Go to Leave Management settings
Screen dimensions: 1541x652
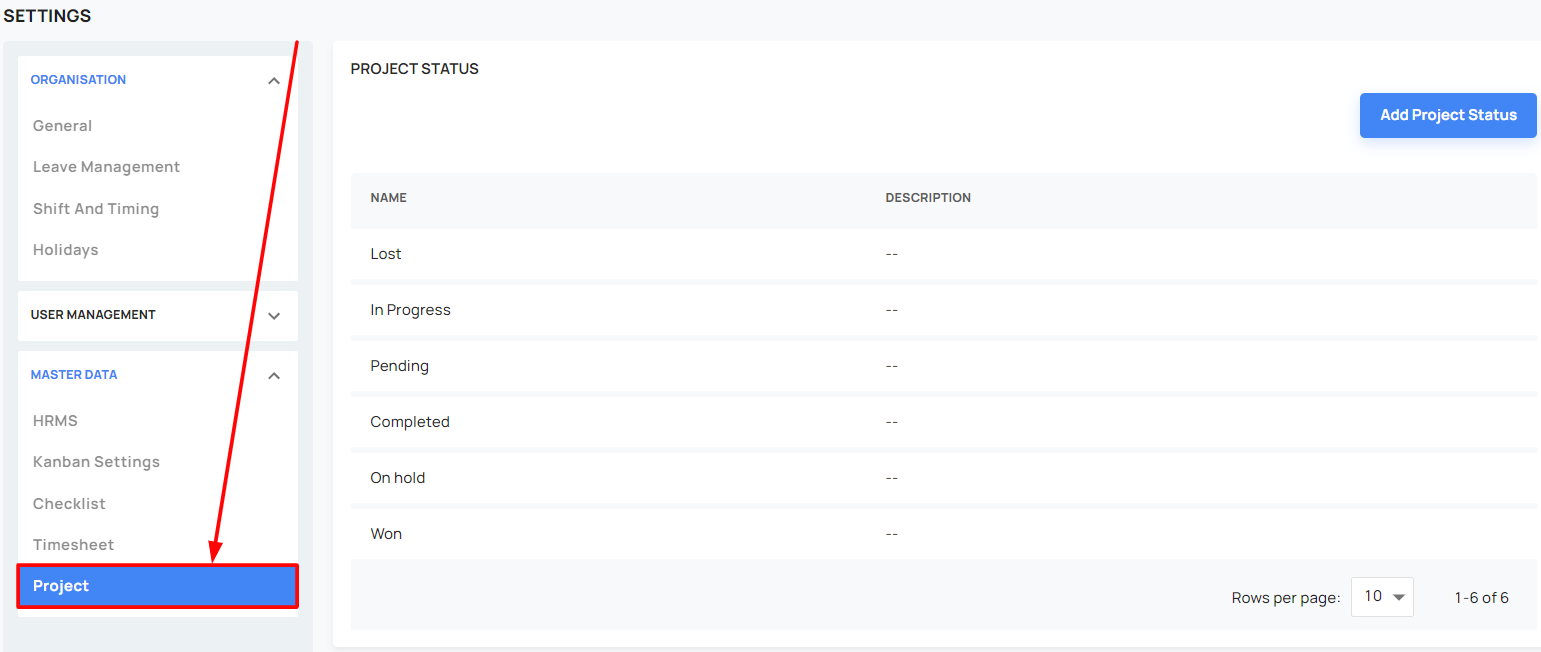(x=106, y=167)
